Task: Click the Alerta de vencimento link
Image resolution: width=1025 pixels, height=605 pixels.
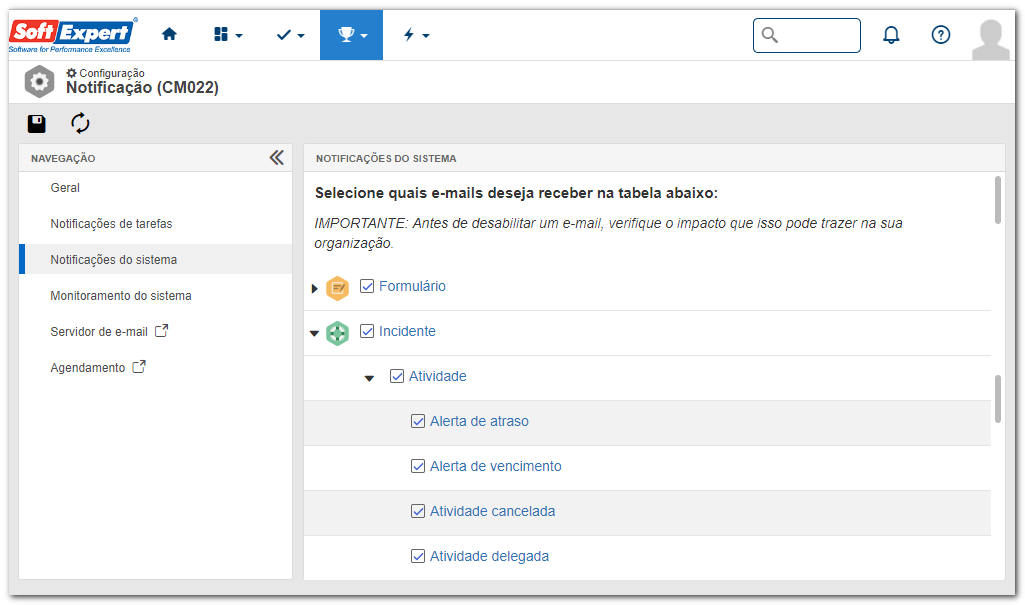Action: (x=496, y=466)
